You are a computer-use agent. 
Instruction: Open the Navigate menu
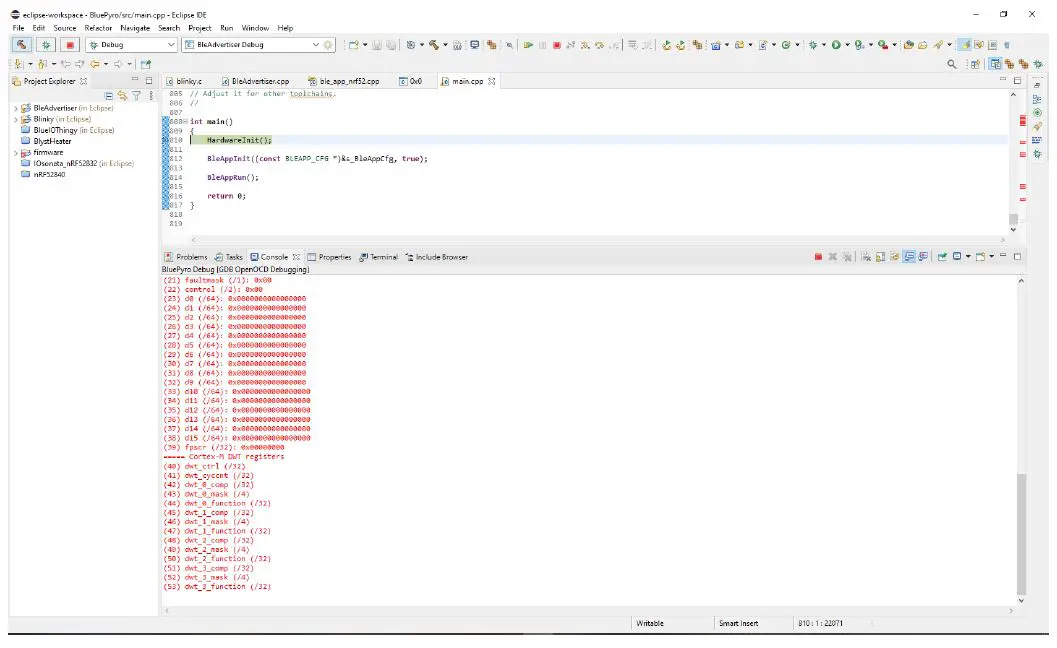(135, 28)
